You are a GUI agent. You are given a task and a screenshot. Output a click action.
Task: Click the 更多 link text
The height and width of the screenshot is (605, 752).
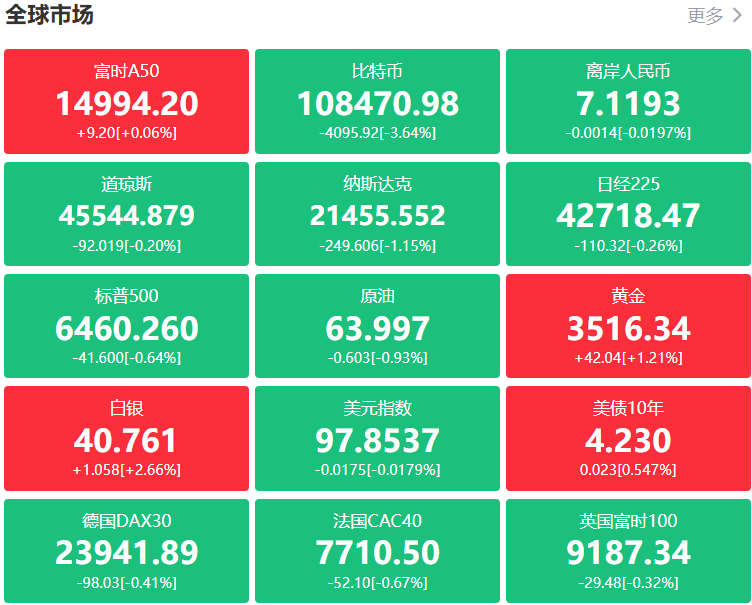[x=705, y=15]
